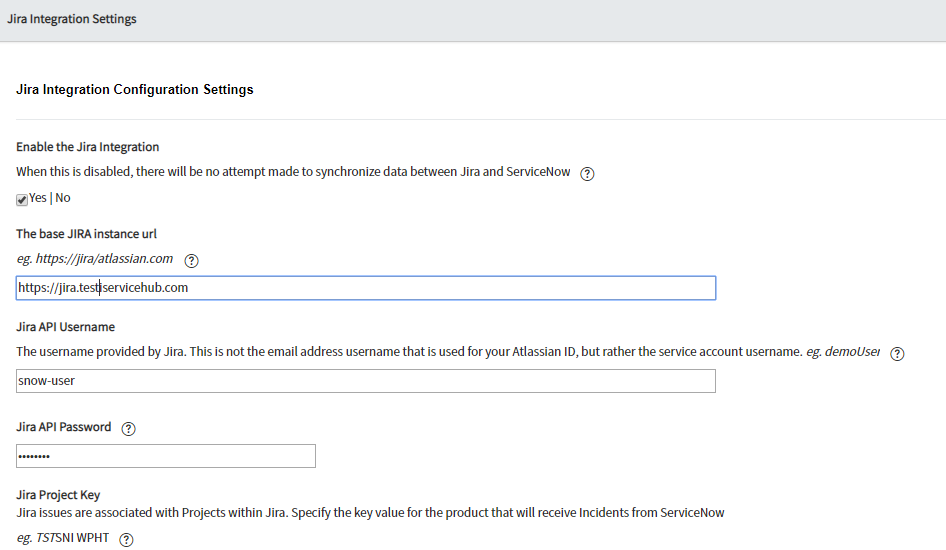This screenshot has width=946, height=550.
Task: Select the Jira Integration Configuration Settings heading
Action: [x=135, y=89]
